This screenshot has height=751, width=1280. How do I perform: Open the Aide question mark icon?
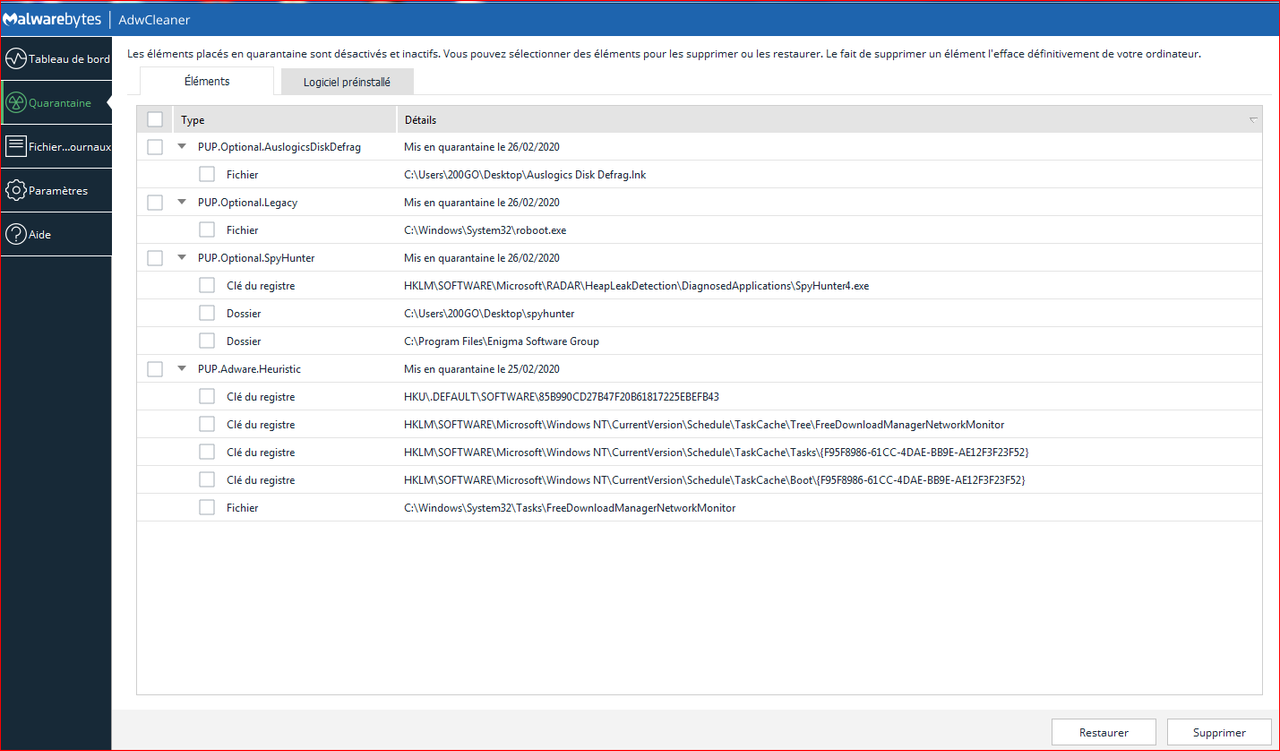[x=15, y=235]
